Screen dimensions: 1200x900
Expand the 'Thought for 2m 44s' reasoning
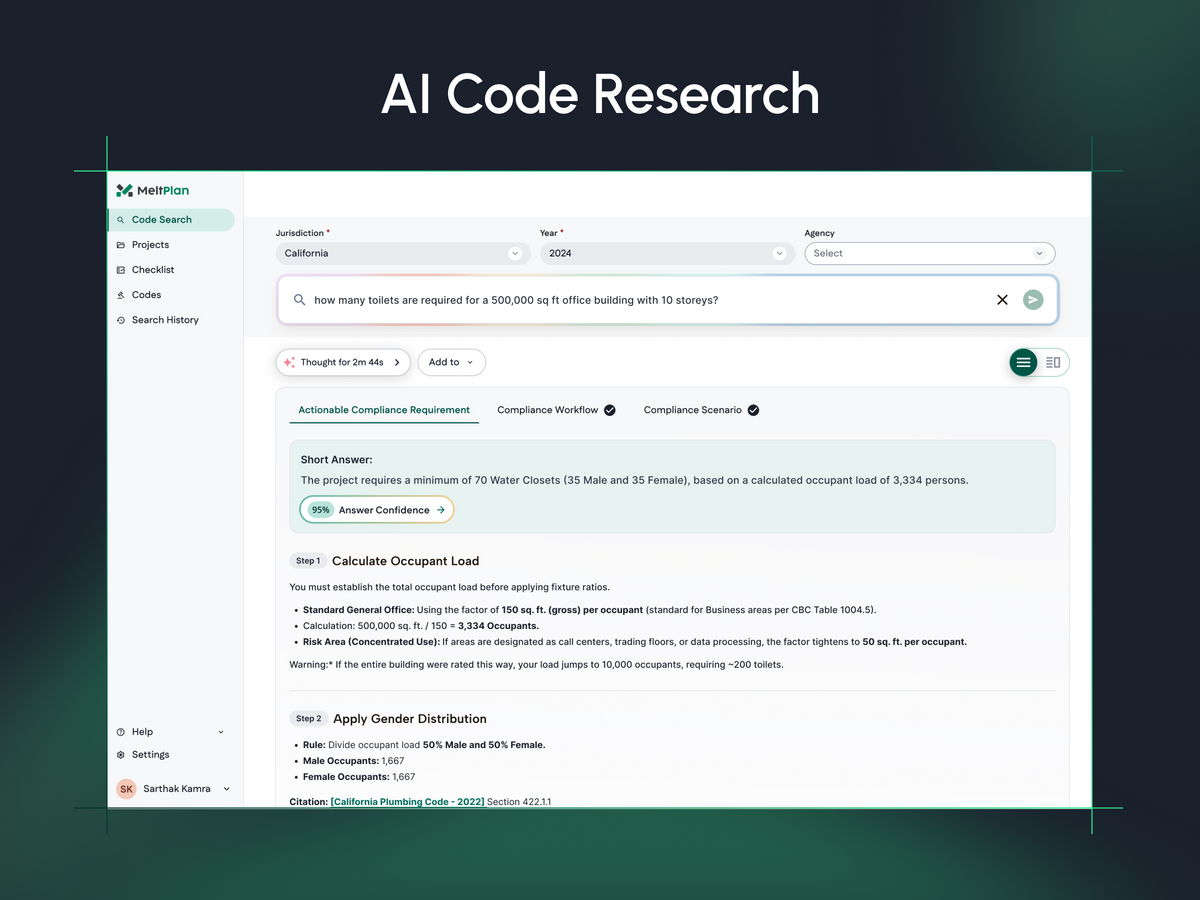pyautogui.click(x=343, y=362)
